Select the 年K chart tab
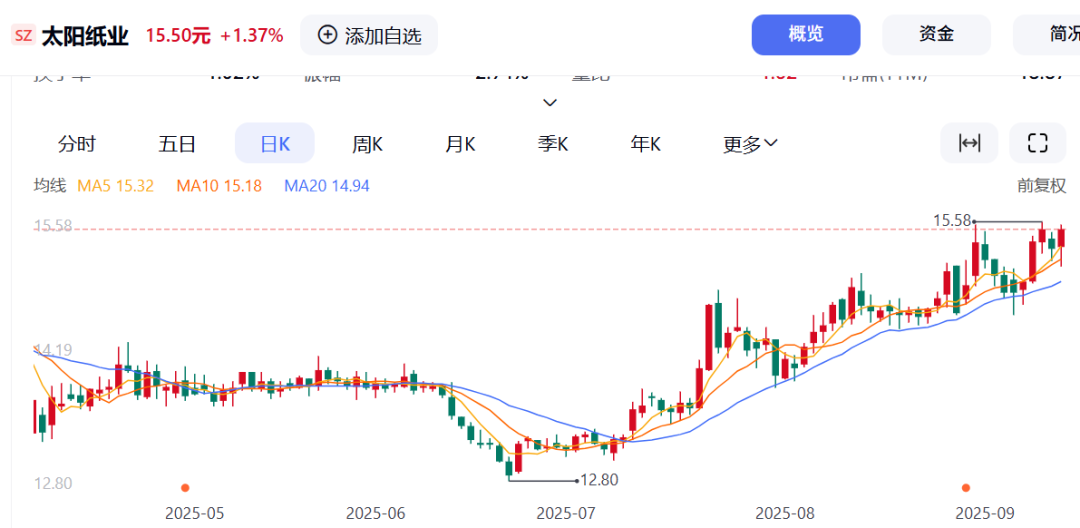The image size is (1080, 528). 645,144
